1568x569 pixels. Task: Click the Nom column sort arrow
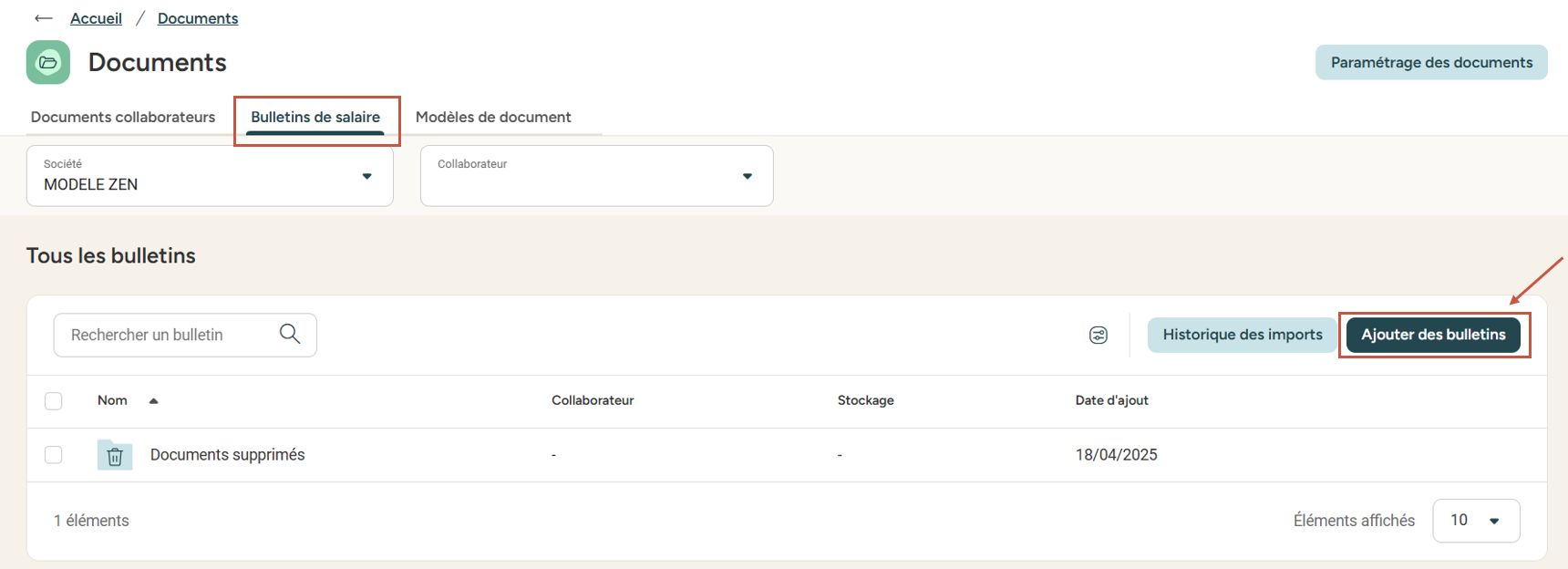point(154,401)
